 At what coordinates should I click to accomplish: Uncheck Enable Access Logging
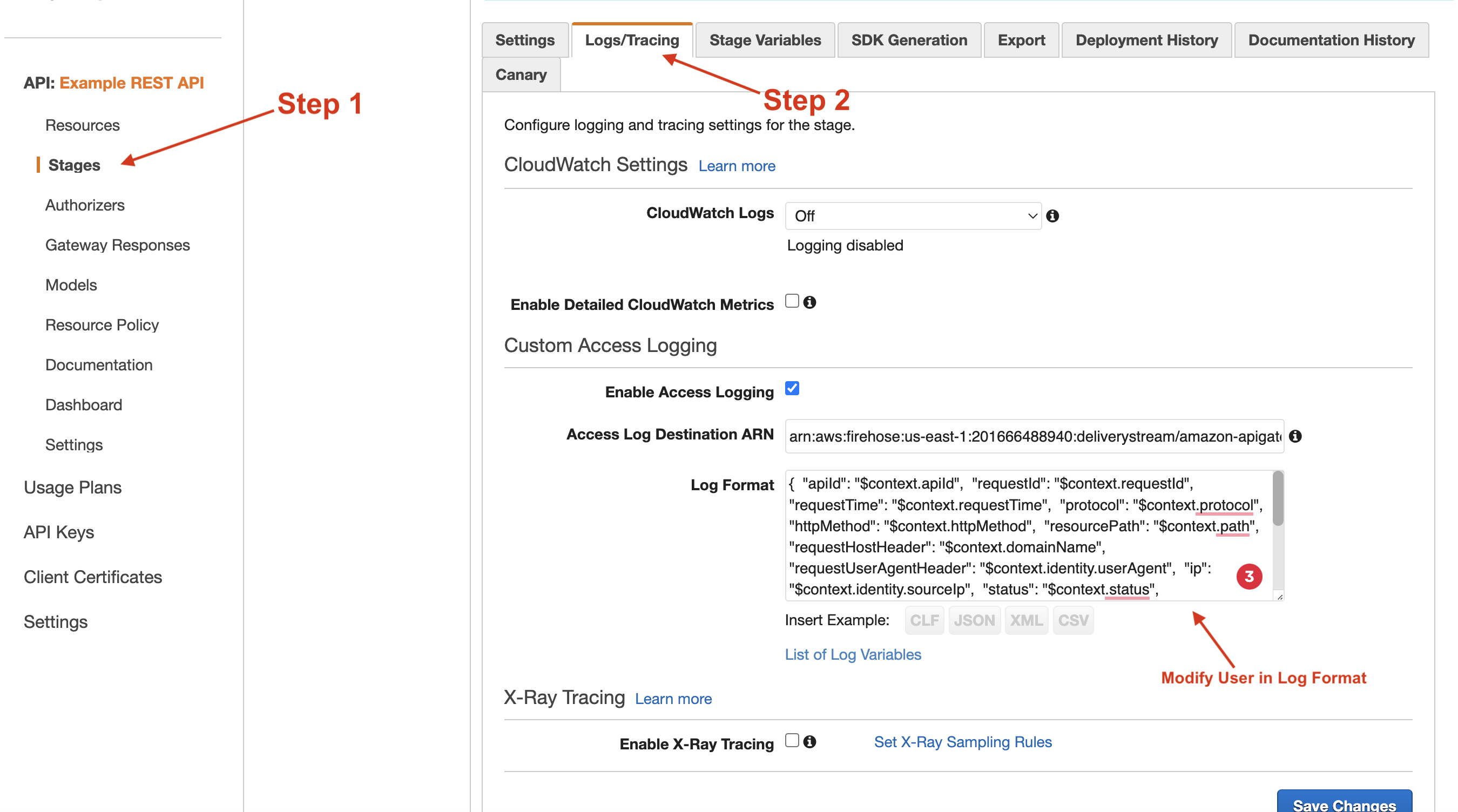[x=791, y=388]
